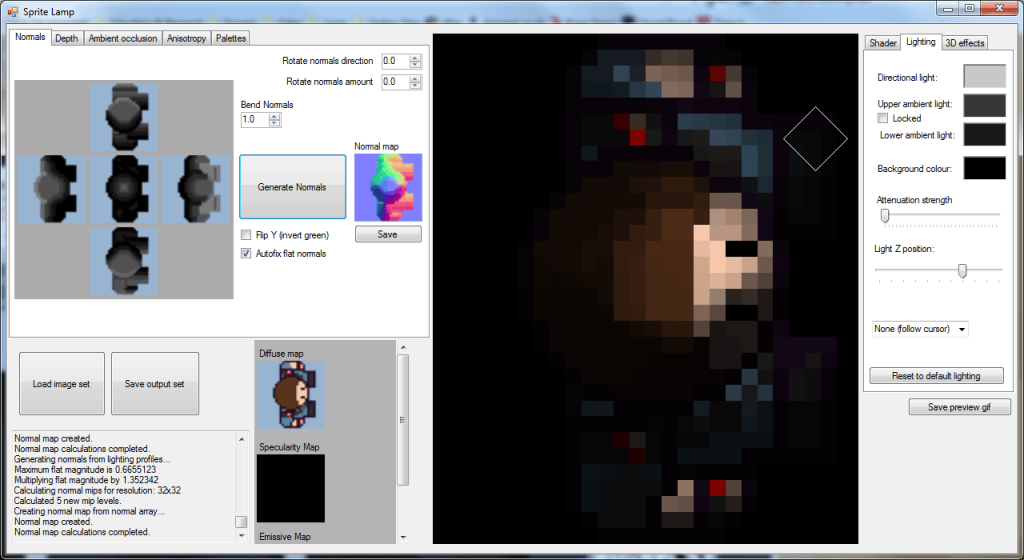This screenshot has height=560, width=1024.
Task: Maximize the Sprite Lamp window
Action: [x=970, y=8]
